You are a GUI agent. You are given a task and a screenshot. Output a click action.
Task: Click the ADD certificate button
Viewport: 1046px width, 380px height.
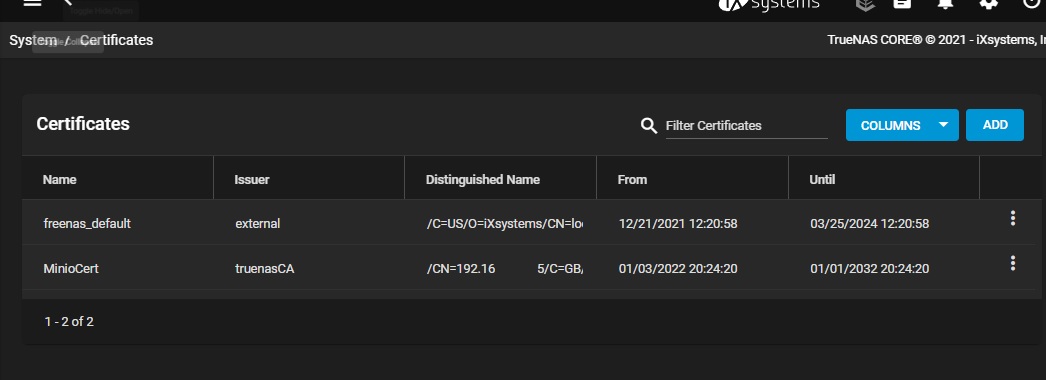(x=995, y=125)
